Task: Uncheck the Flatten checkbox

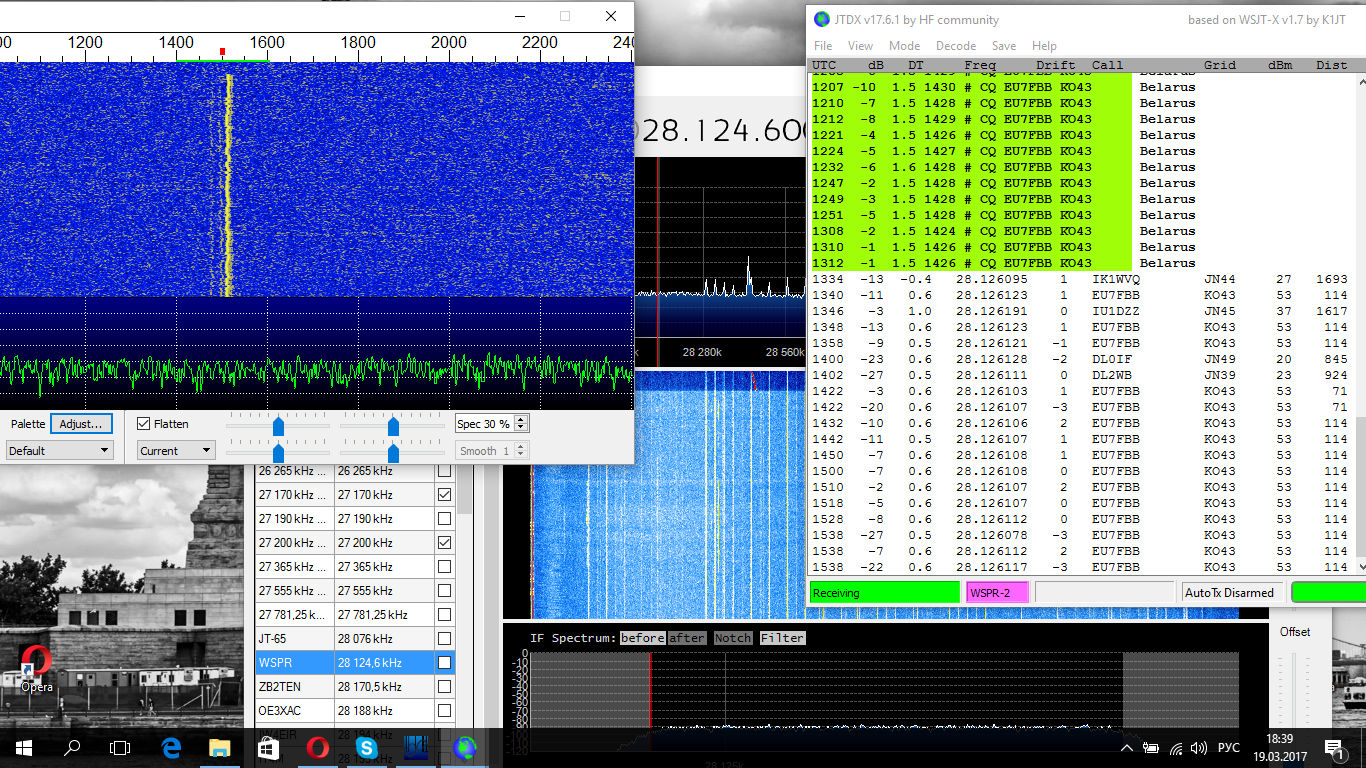Action: 144,424
